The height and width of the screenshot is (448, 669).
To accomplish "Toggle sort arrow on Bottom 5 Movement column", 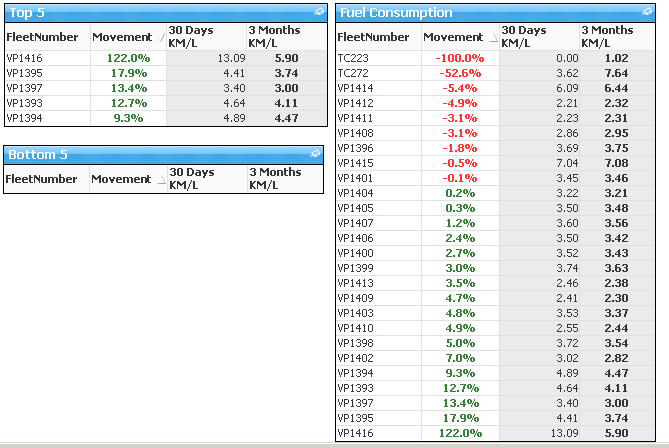I will coord(161,180).
